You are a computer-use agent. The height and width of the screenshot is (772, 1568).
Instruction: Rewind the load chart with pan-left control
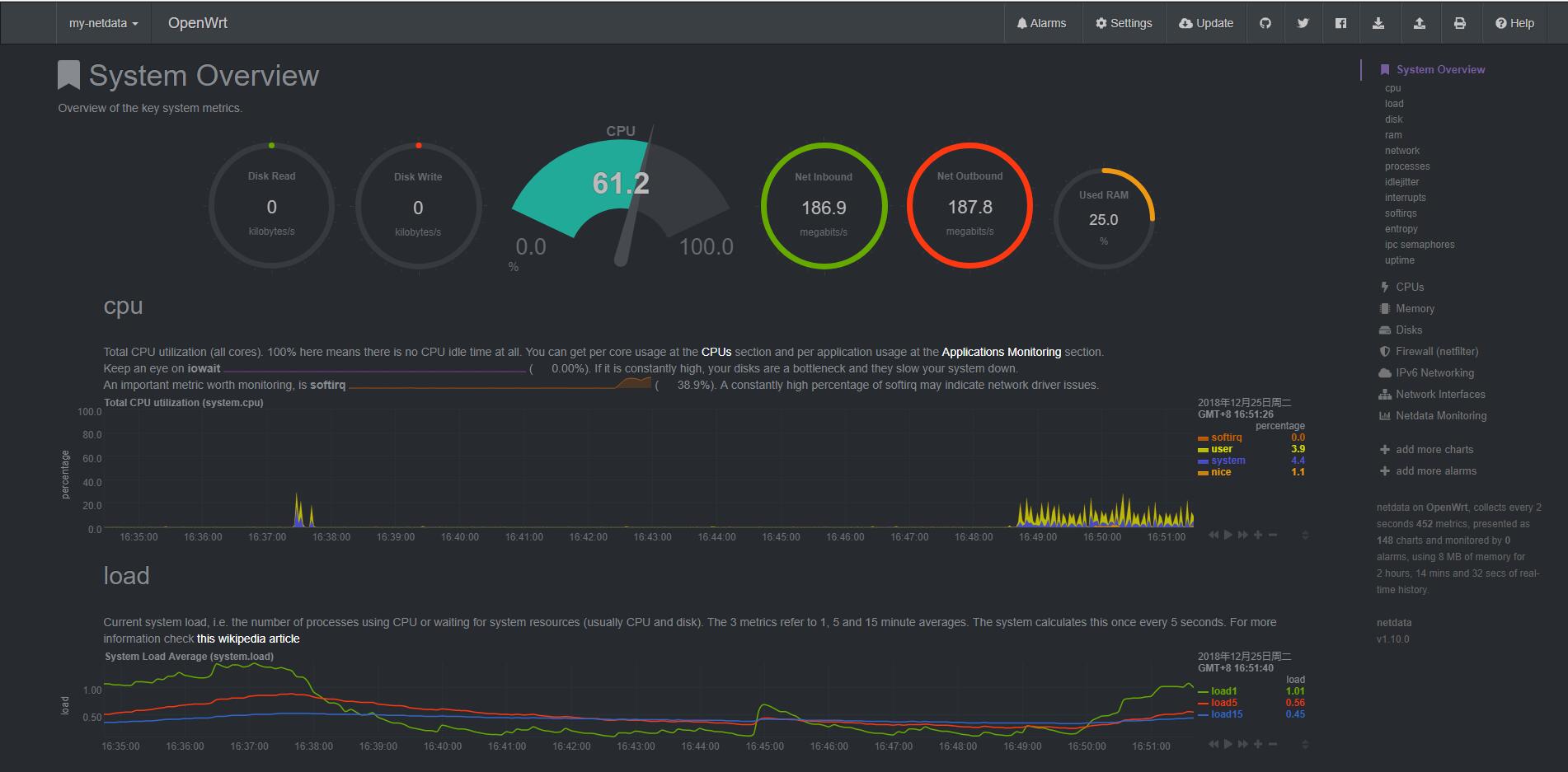click(x=1213, y=744)
